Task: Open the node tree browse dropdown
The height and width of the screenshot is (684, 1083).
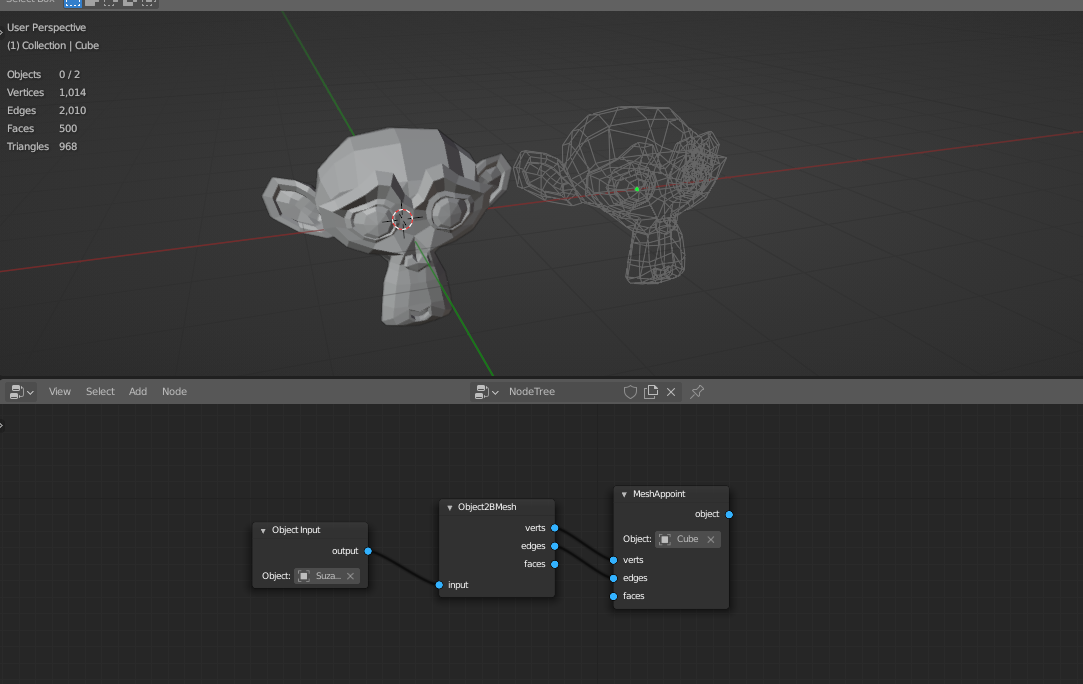Action: [x=487, y=392]
